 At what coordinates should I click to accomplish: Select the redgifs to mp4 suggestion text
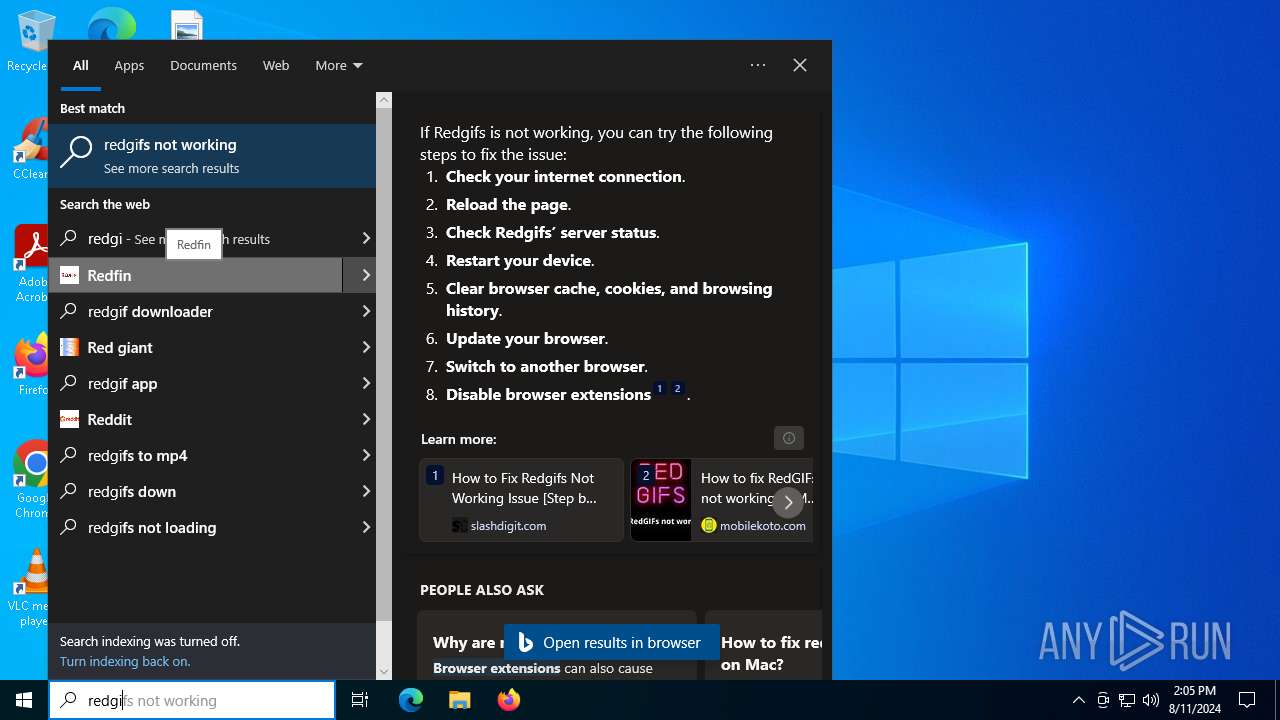[138, 455]
